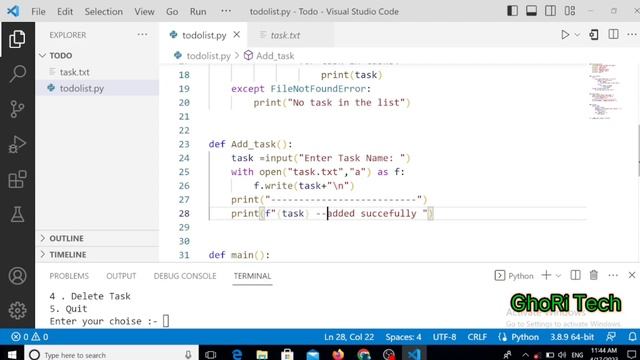Open the View menu
The height and width of the screenshot is (360, 640).
pyautogui.click(x=144, y=11)
